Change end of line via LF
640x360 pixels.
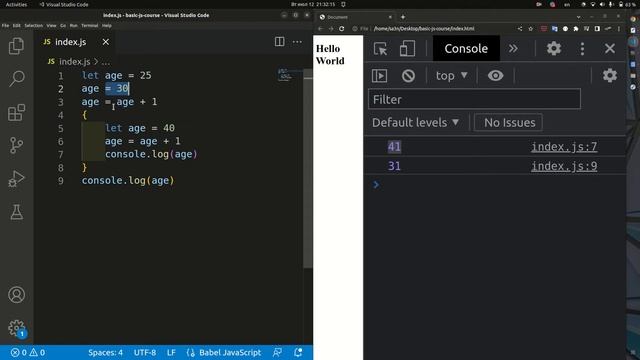171,353
